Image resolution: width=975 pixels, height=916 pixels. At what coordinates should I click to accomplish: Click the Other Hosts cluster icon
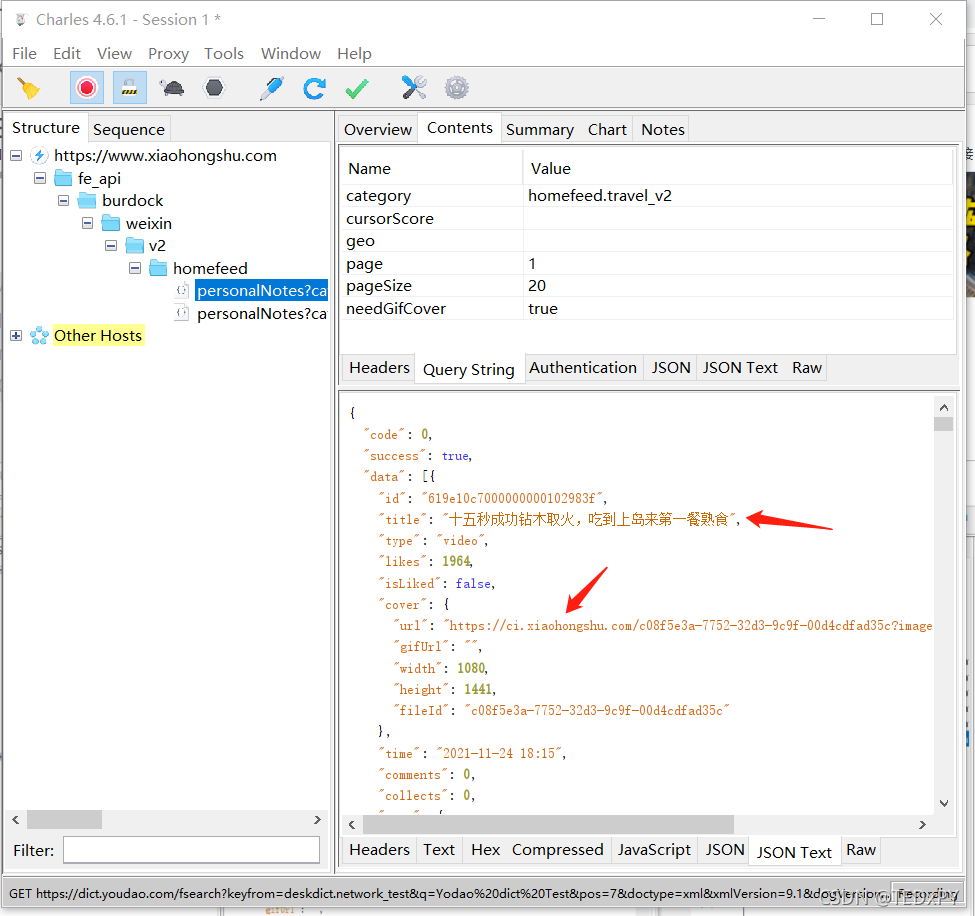pos(39,336)
